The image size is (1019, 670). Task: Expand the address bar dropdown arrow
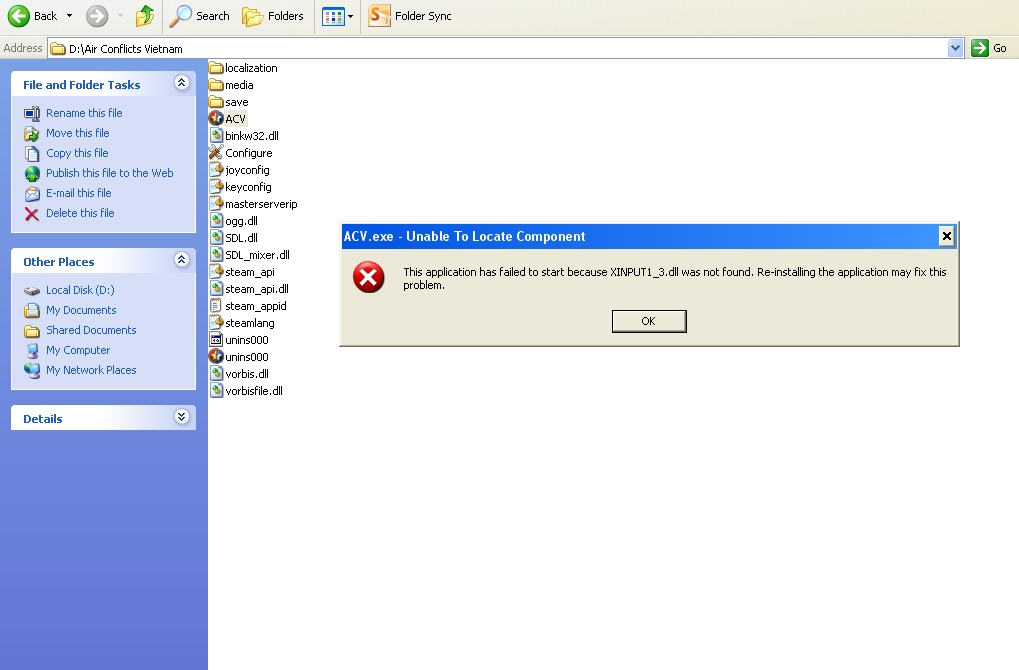[x=955, y=48]
